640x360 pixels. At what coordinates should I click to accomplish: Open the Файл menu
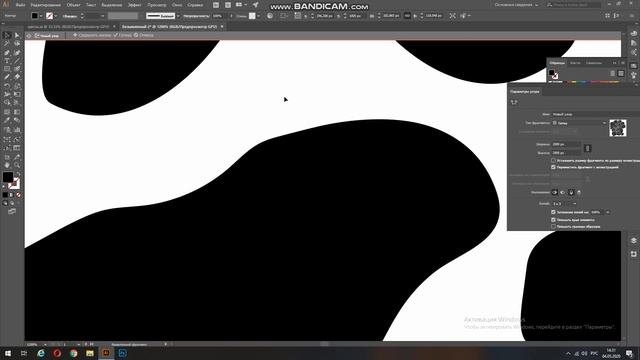[20, 5]
